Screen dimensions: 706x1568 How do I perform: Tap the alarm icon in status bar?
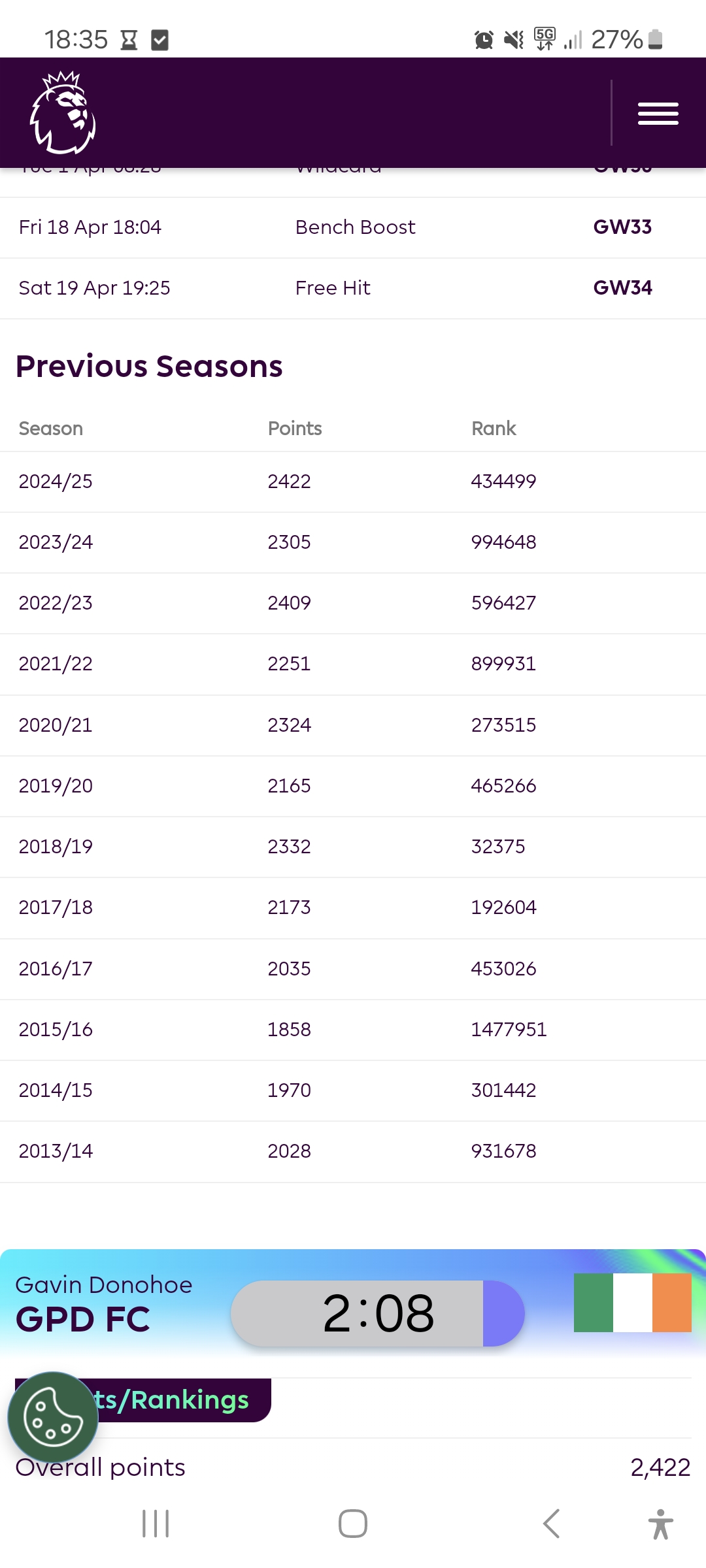click(484, 40)
